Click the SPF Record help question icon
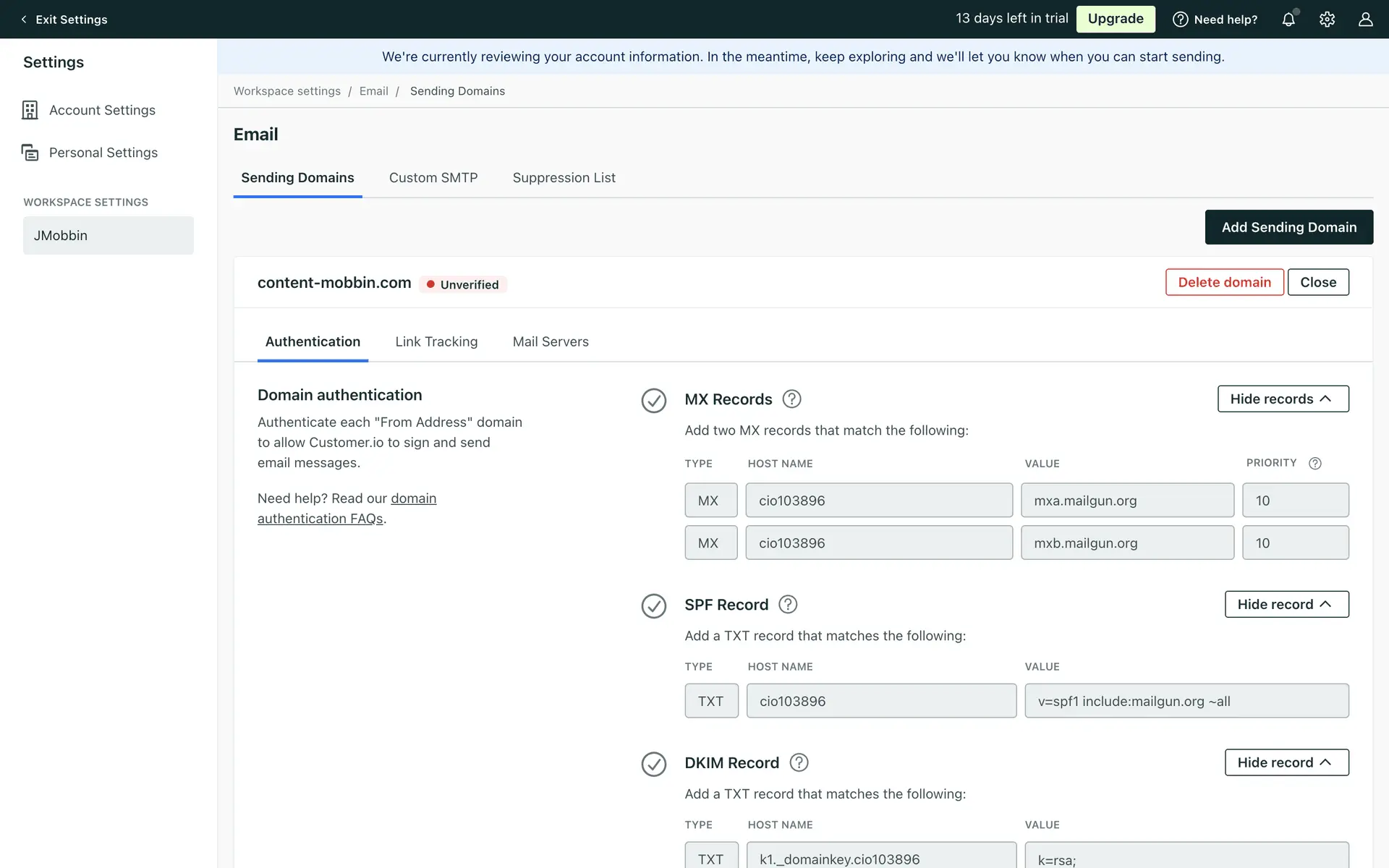The height and width of the screenshot is (868, 1389). click(x=788, y=605)
